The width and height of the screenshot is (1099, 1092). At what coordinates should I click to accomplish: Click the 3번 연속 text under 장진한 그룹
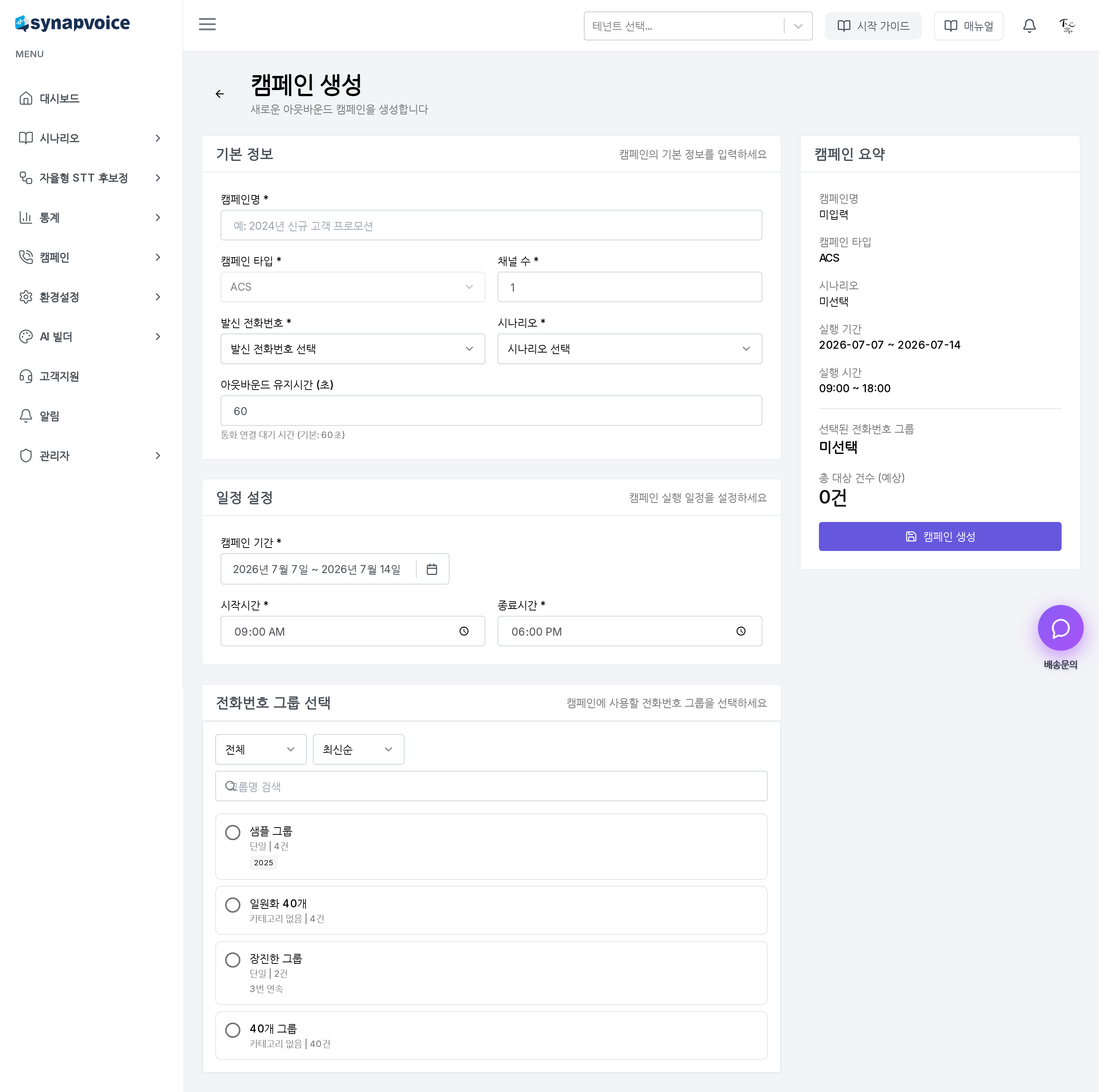pos(266,989)
